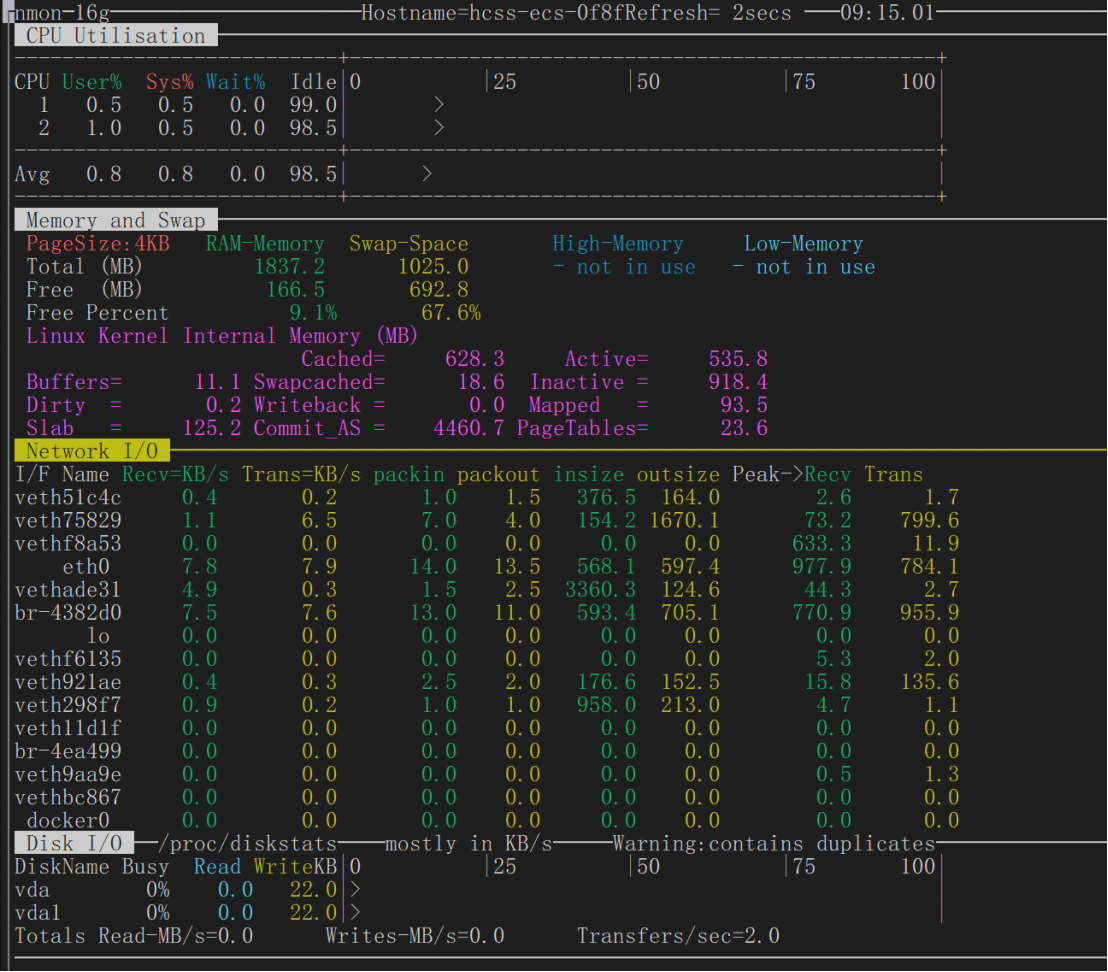Click the 'Avg' row label
1108x972 pixels.
32,174
